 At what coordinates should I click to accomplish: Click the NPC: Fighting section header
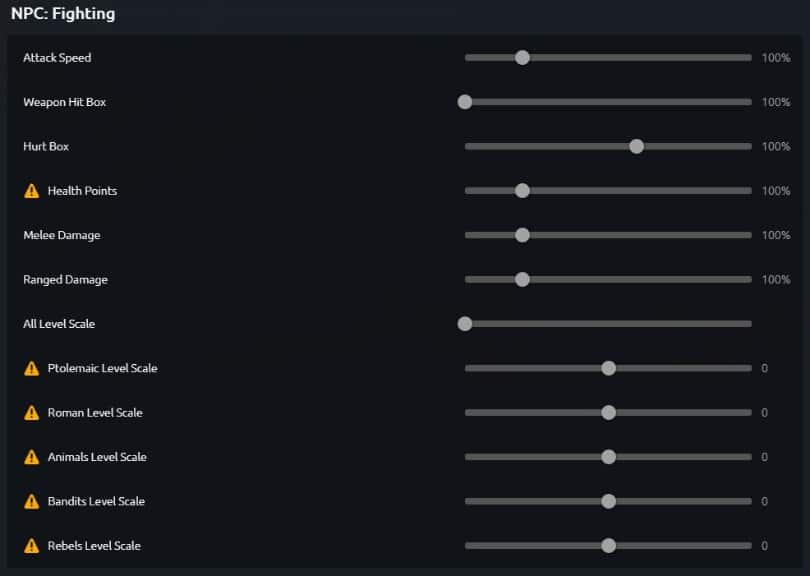click(x=63, y=14)
